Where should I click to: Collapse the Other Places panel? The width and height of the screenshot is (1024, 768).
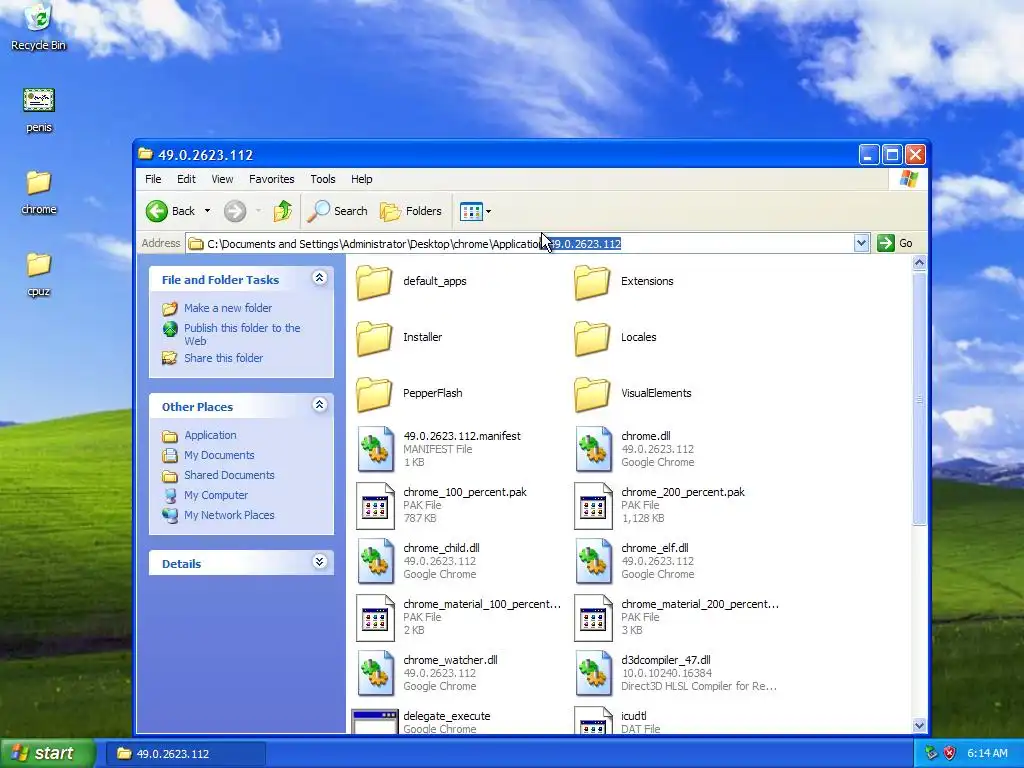pyautogui.click(x=319, y=405)
